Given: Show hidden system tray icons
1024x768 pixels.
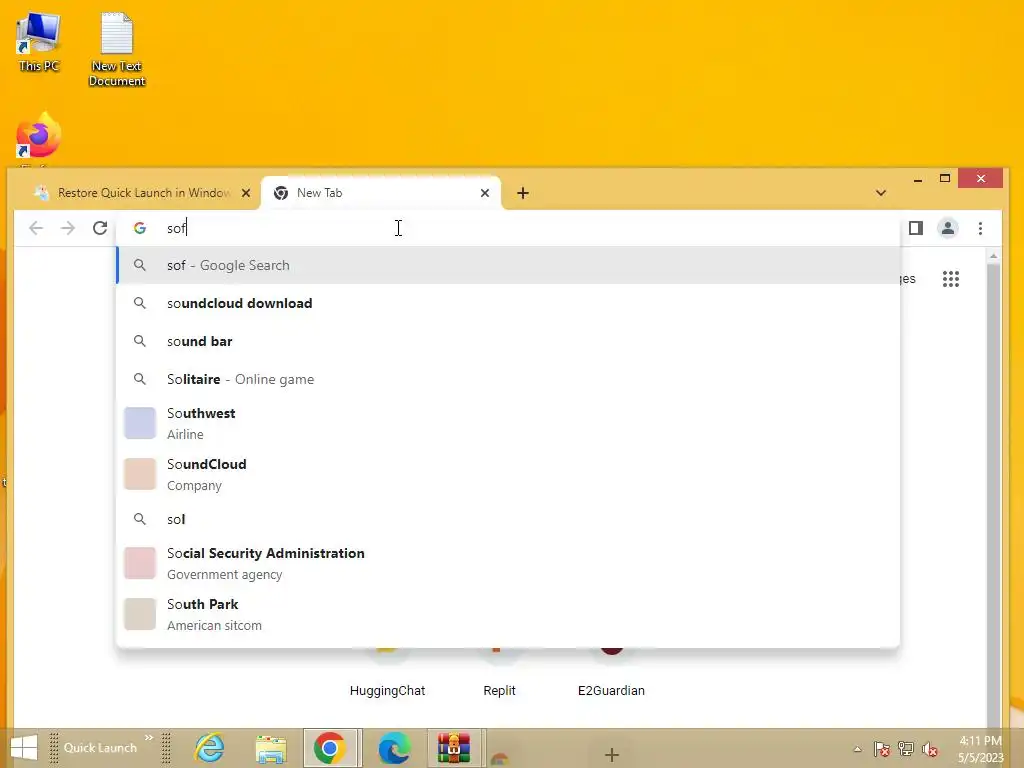Looking at the screenshot, I should coord(857,749).
